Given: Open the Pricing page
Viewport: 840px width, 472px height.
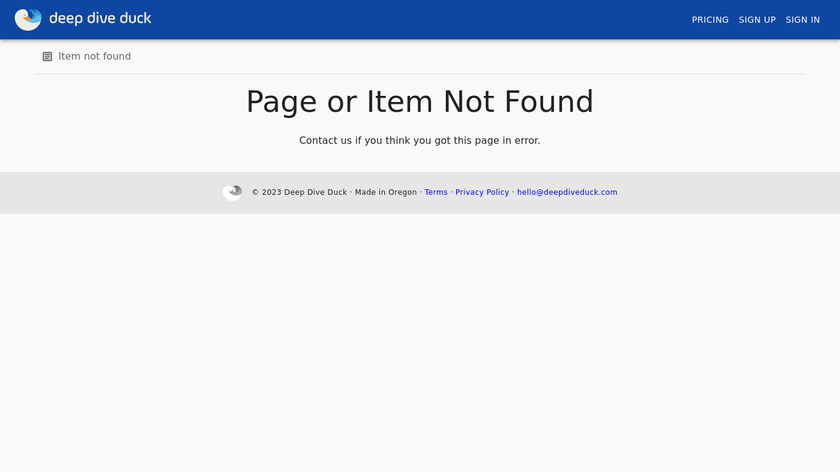Looking at the screenshot, I should tap(710, 20).
